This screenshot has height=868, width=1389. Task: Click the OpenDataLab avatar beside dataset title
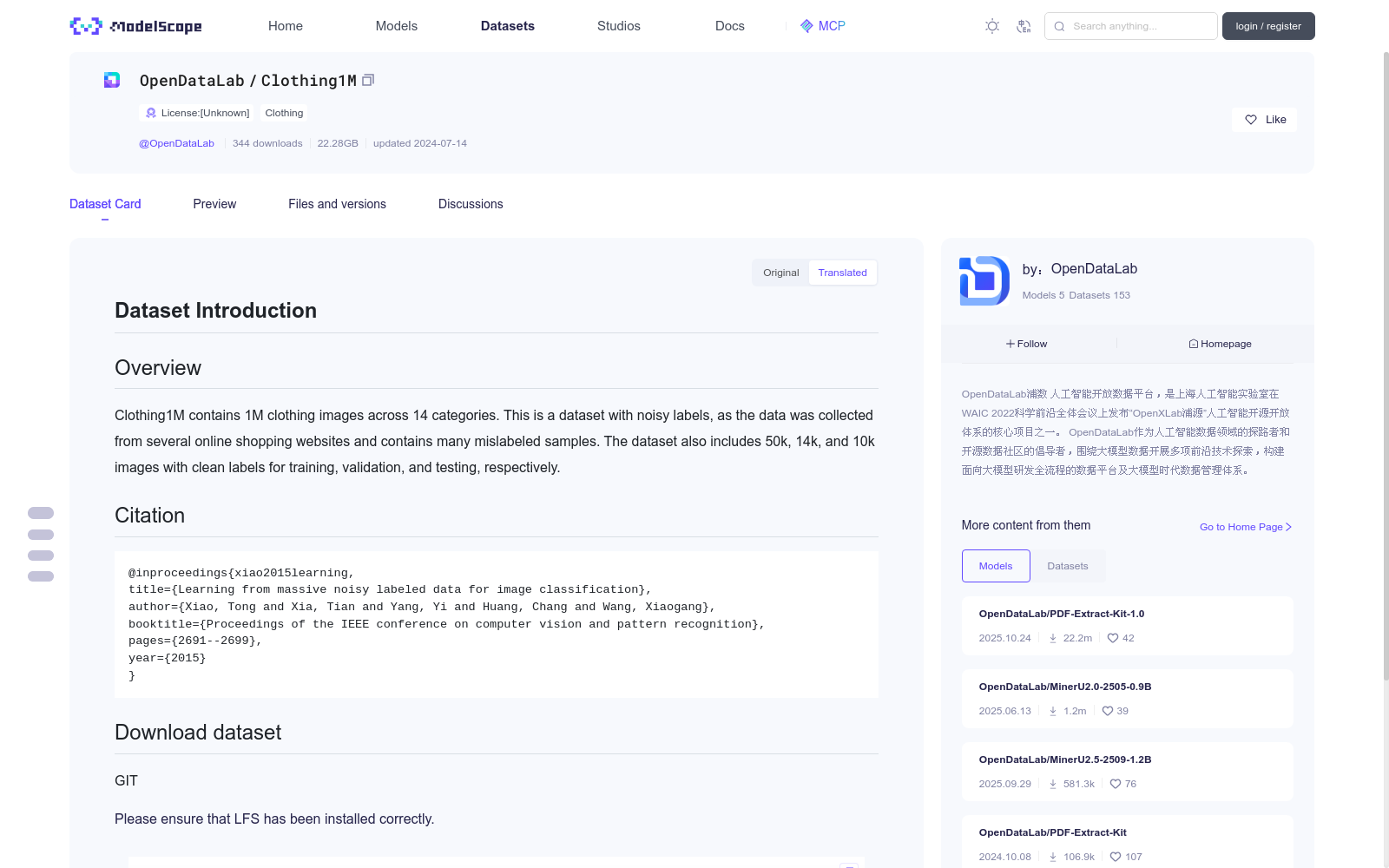click(112, 80)
